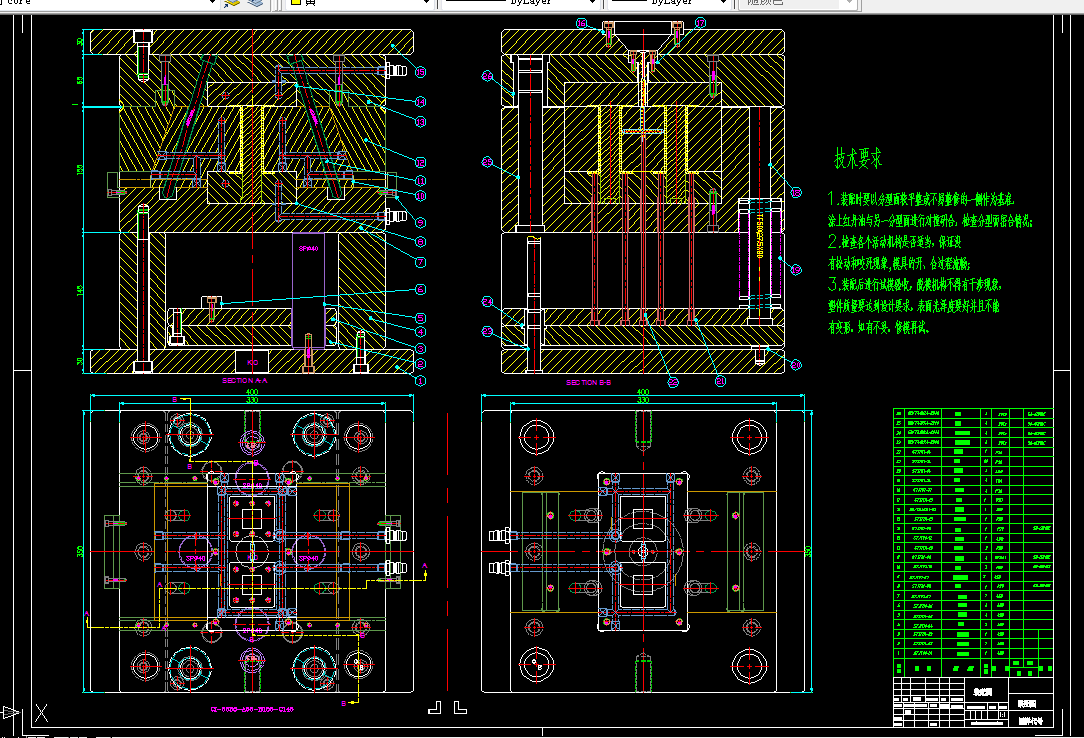The width and height of the screenshot is (1084, 738).
Task: Select the yellow TF50X25X80 spring label
Action: (759, 236)
